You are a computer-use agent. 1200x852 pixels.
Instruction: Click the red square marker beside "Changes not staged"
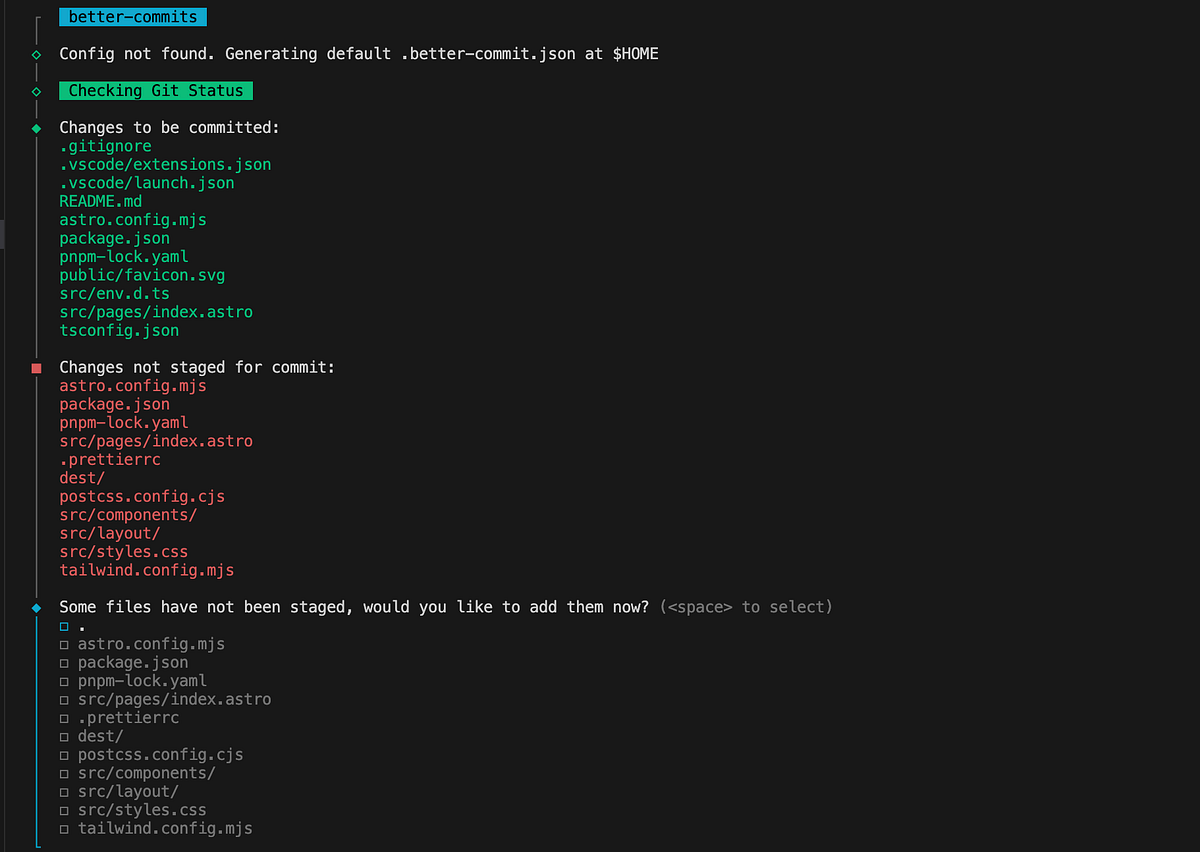37,367
